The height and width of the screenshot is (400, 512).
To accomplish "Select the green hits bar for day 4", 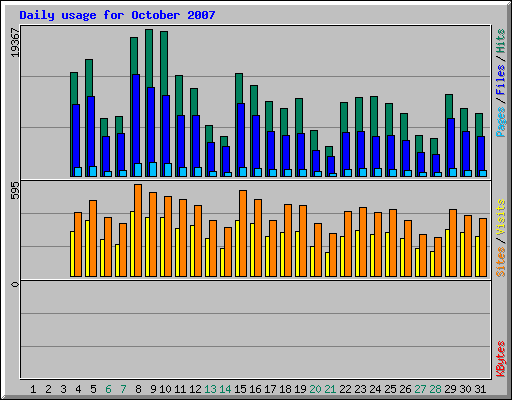I will tap(74, 88).
